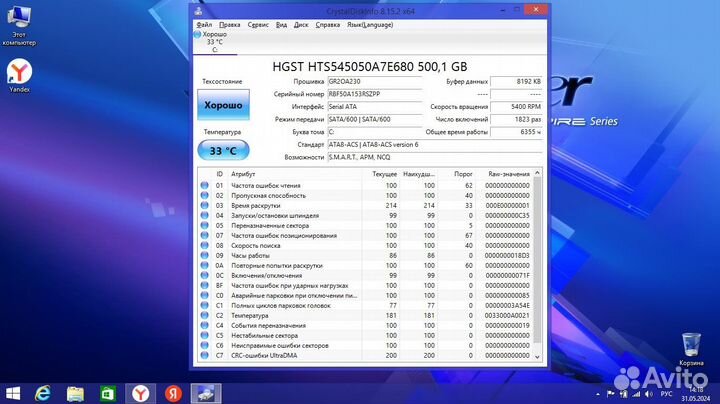
Task: Click the blue Хорошо health status button
Action: coord(223,105)
